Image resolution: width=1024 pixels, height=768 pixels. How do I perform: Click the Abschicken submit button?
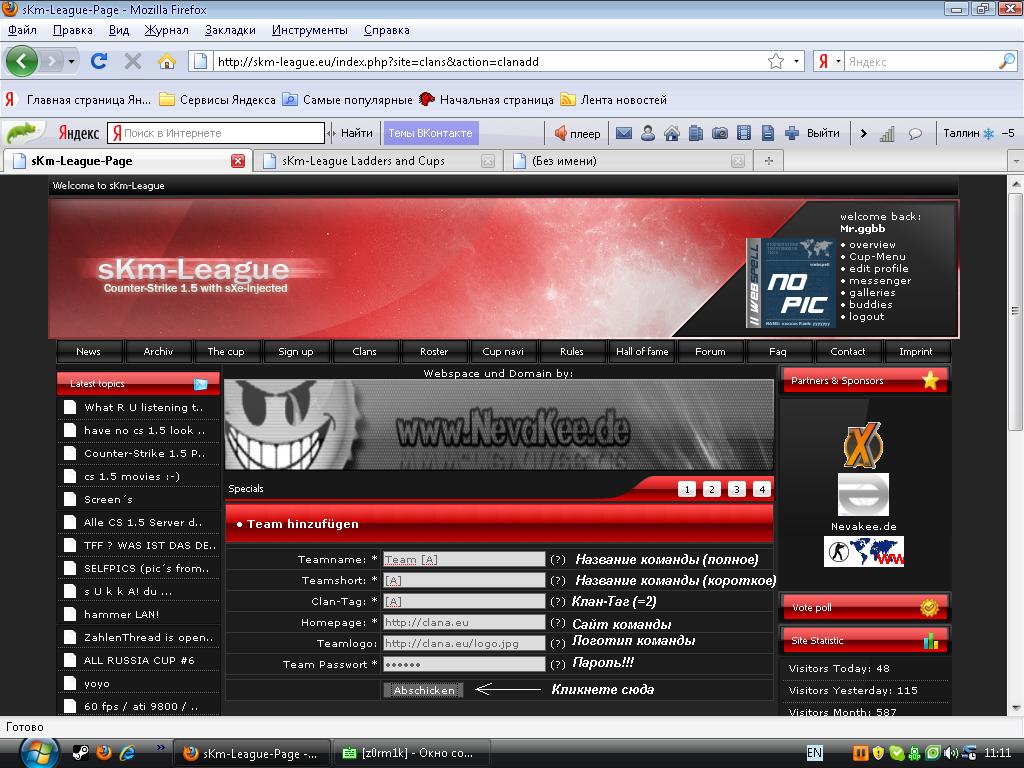click(424, 690)
